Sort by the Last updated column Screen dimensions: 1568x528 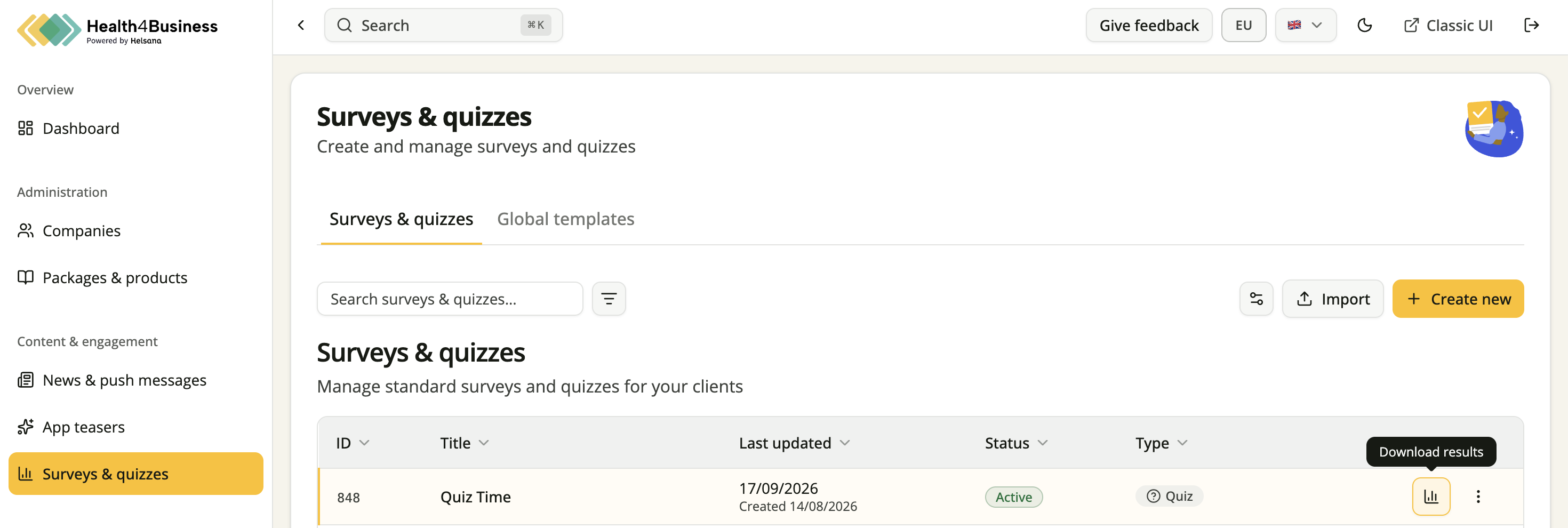point(794,443)
